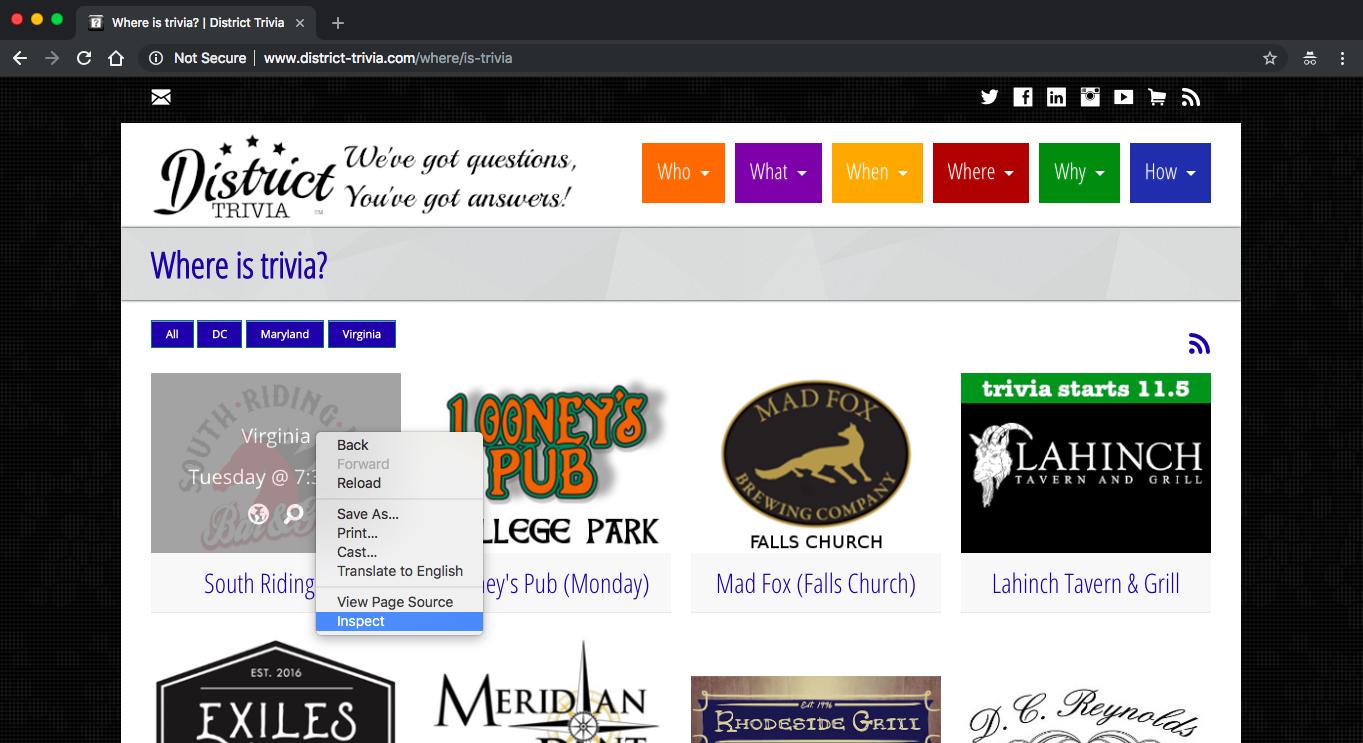Choose Inspect in context menu

pos(399,621)
